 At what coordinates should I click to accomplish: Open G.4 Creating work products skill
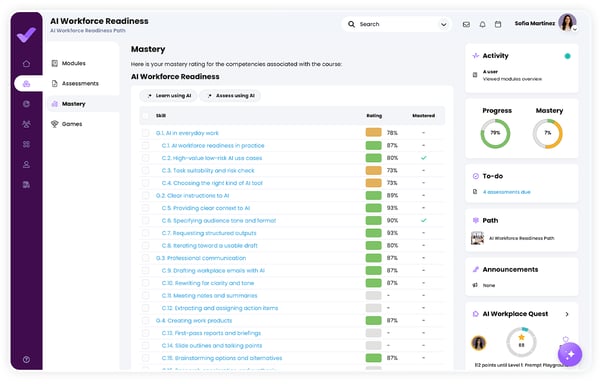[x=194, y=321]
